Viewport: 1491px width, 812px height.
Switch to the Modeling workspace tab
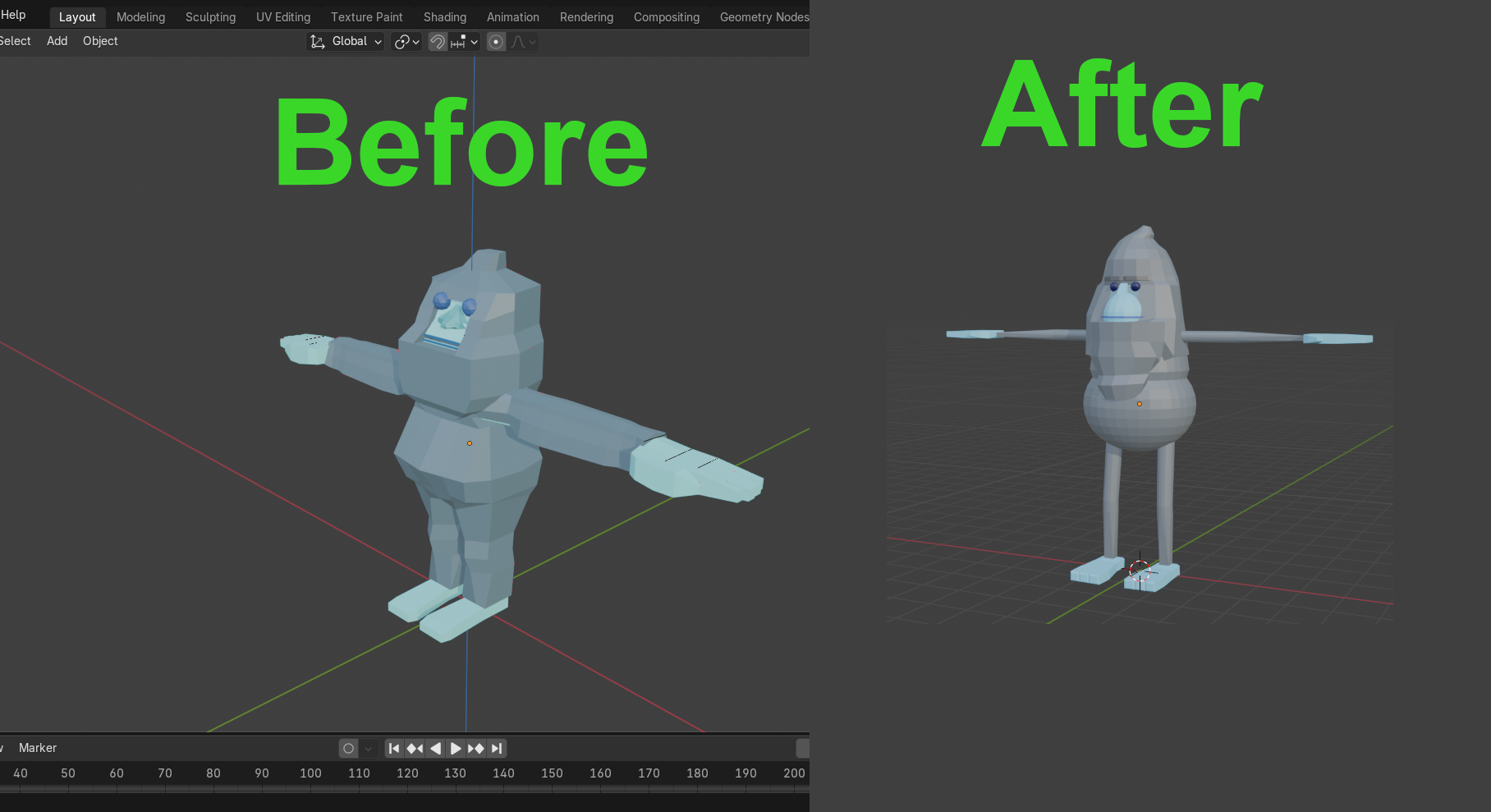pyautogui.click(x=140, y=17)
